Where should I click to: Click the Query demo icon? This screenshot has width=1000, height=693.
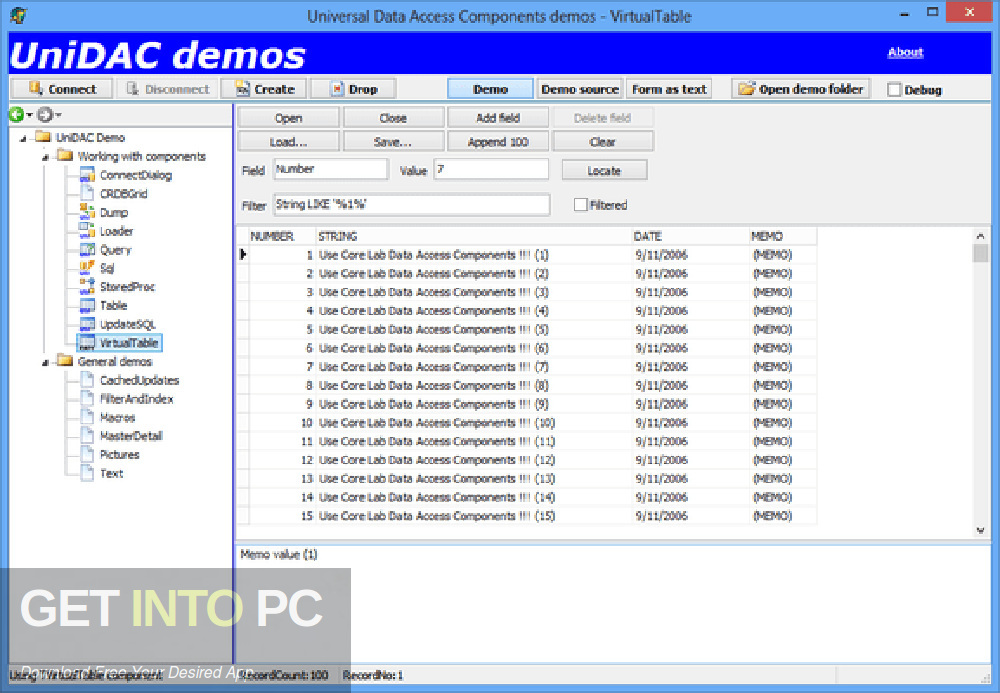click(x=87, y=249)
